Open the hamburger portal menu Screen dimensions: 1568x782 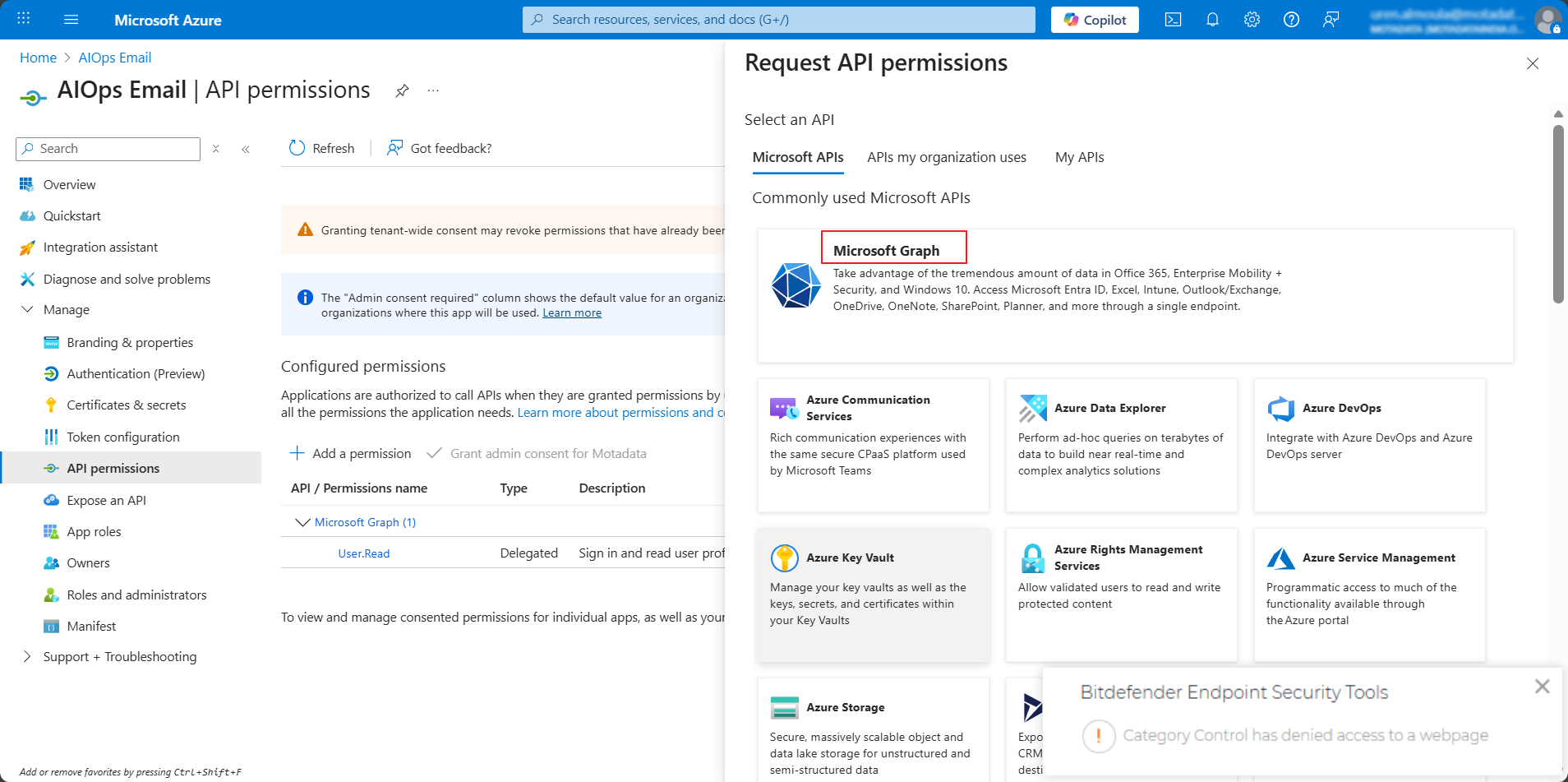point(71,19)
